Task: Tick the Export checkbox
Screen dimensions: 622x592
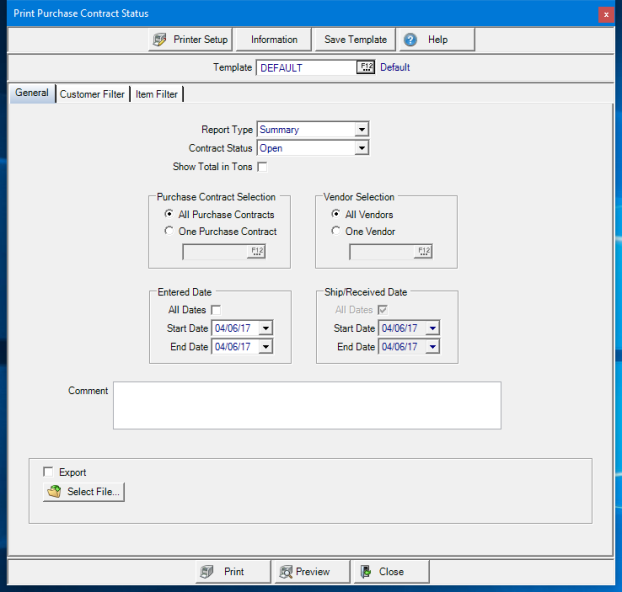Action: 48,472
